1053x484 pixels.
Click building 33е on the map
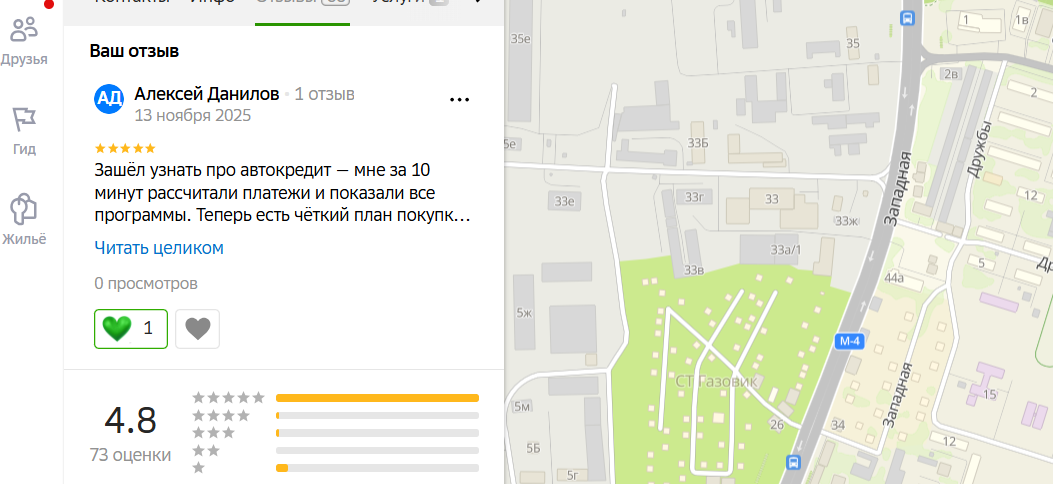tap(565, 201)
